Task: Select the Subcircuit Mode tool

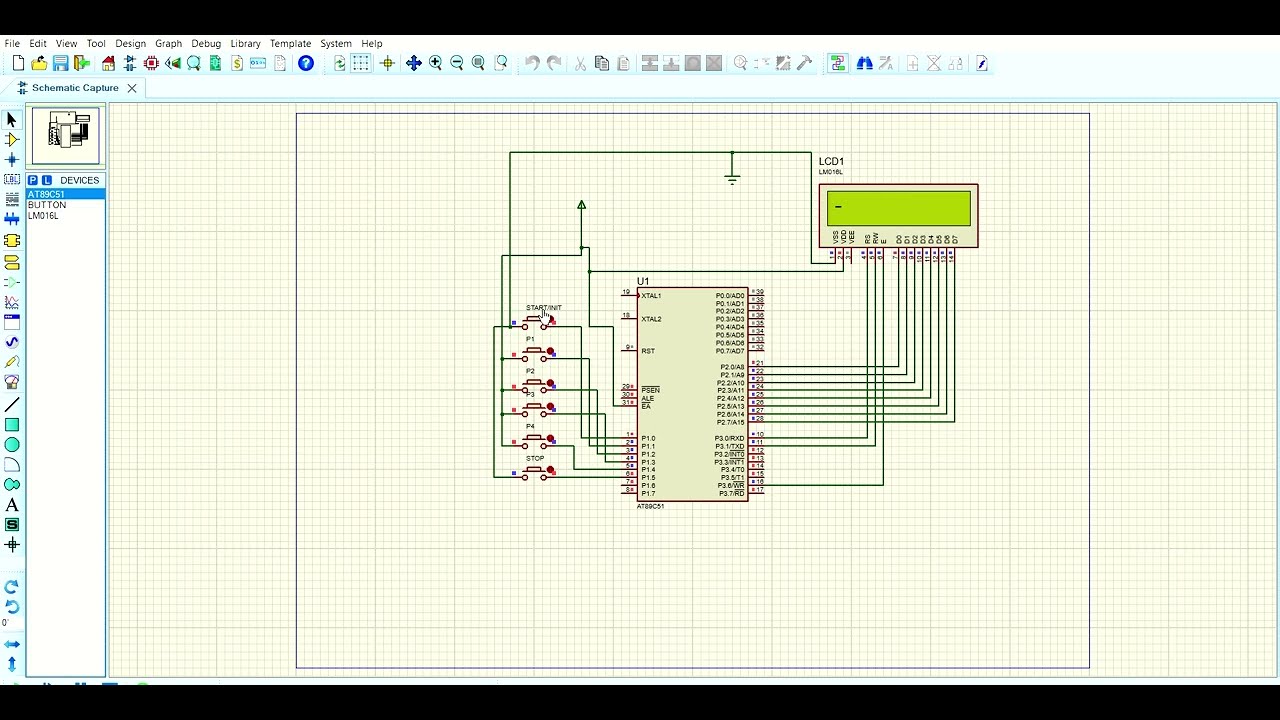Action: click(x=12, y=241)
